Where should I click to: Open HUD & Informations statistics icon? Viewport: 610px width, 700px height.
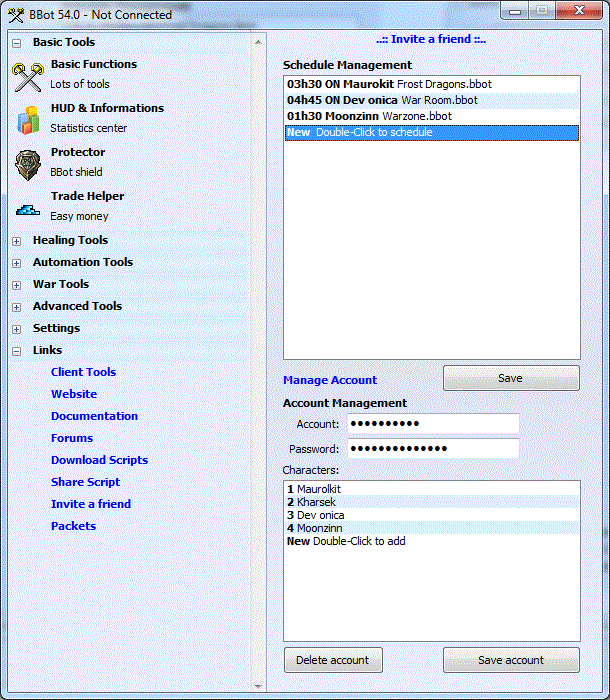[x=27, y=119]
